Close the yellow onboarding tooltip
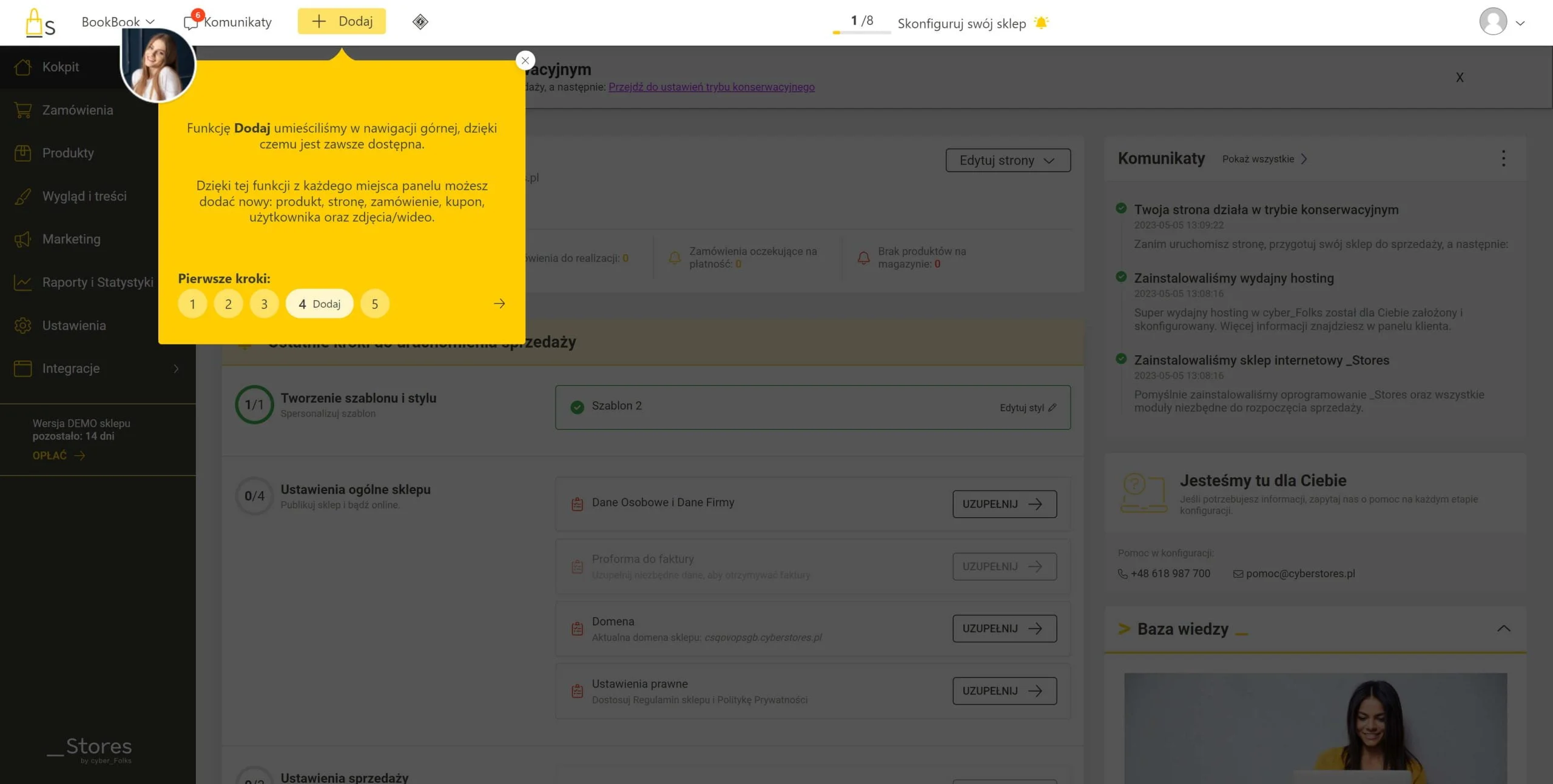The image size is (1553, 784). (525, 60)
